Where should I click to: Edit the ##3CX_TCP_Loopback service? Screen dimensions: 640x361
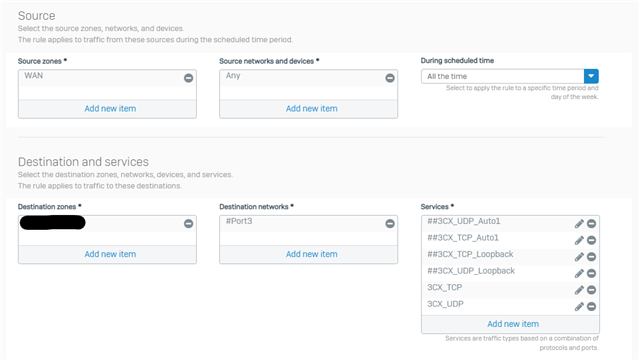pyautogui.click(x=579, y=257)
